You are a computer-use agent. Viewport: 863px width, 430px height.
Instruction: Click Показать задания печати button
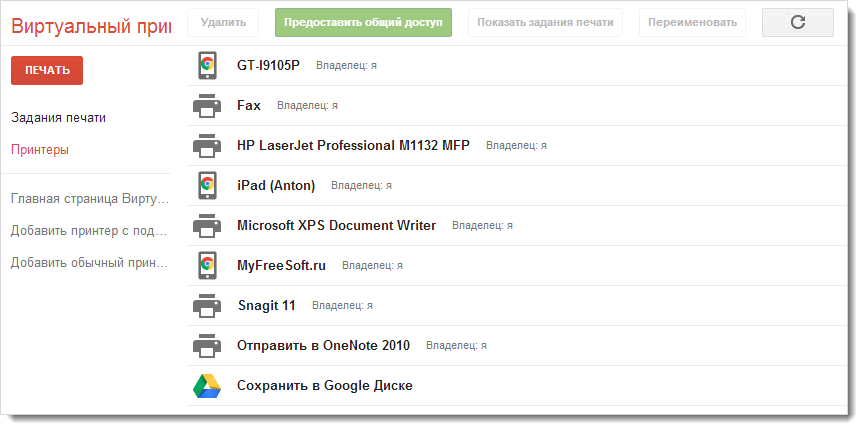point(545,23)
